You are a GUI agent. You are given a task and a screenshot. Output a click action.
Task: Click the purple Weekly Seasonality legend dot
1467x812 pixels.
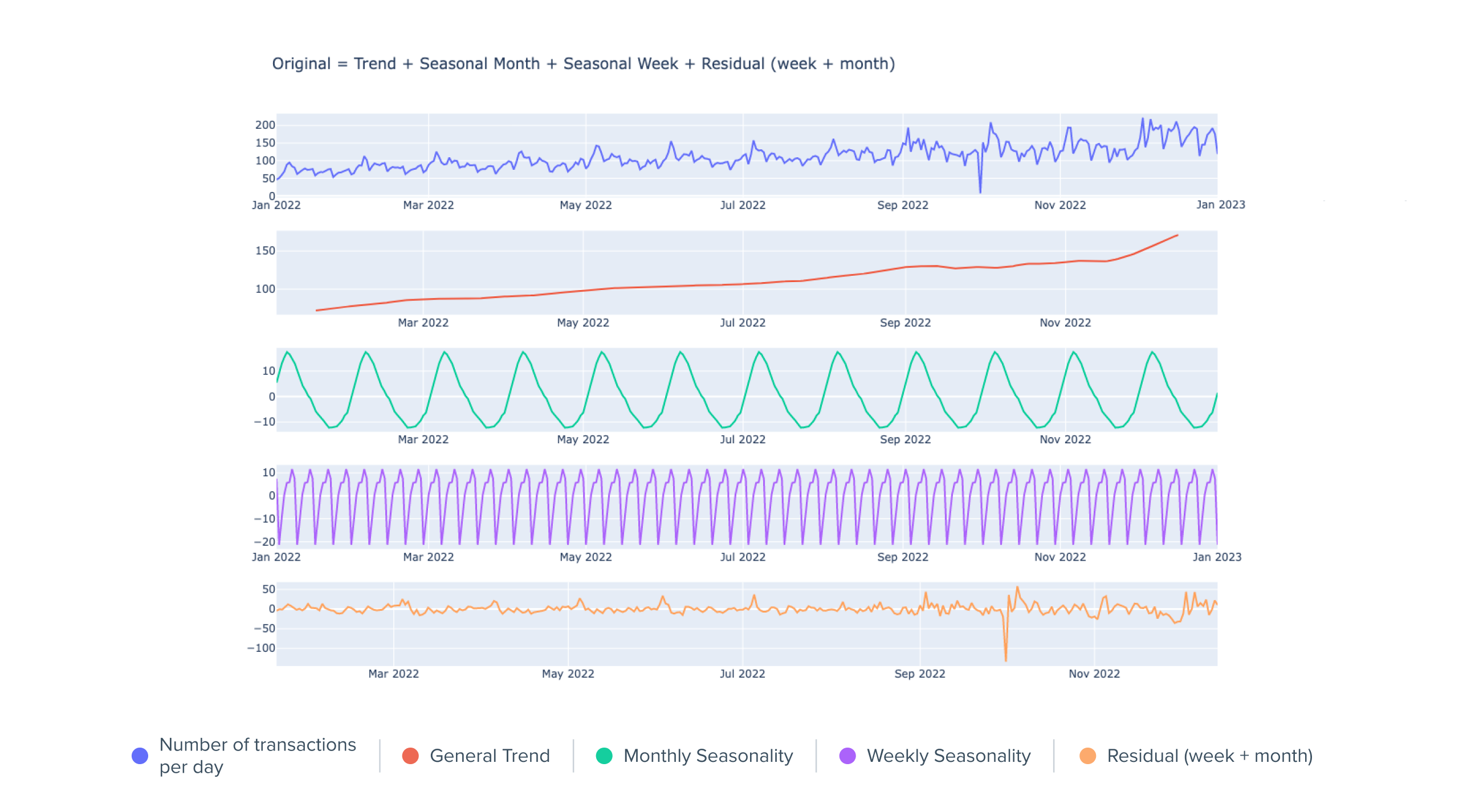coord(847,756)
